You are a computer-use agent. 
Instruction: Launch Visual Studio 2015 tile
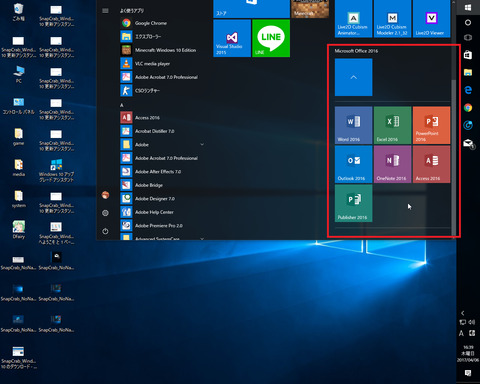pos(232,38)
